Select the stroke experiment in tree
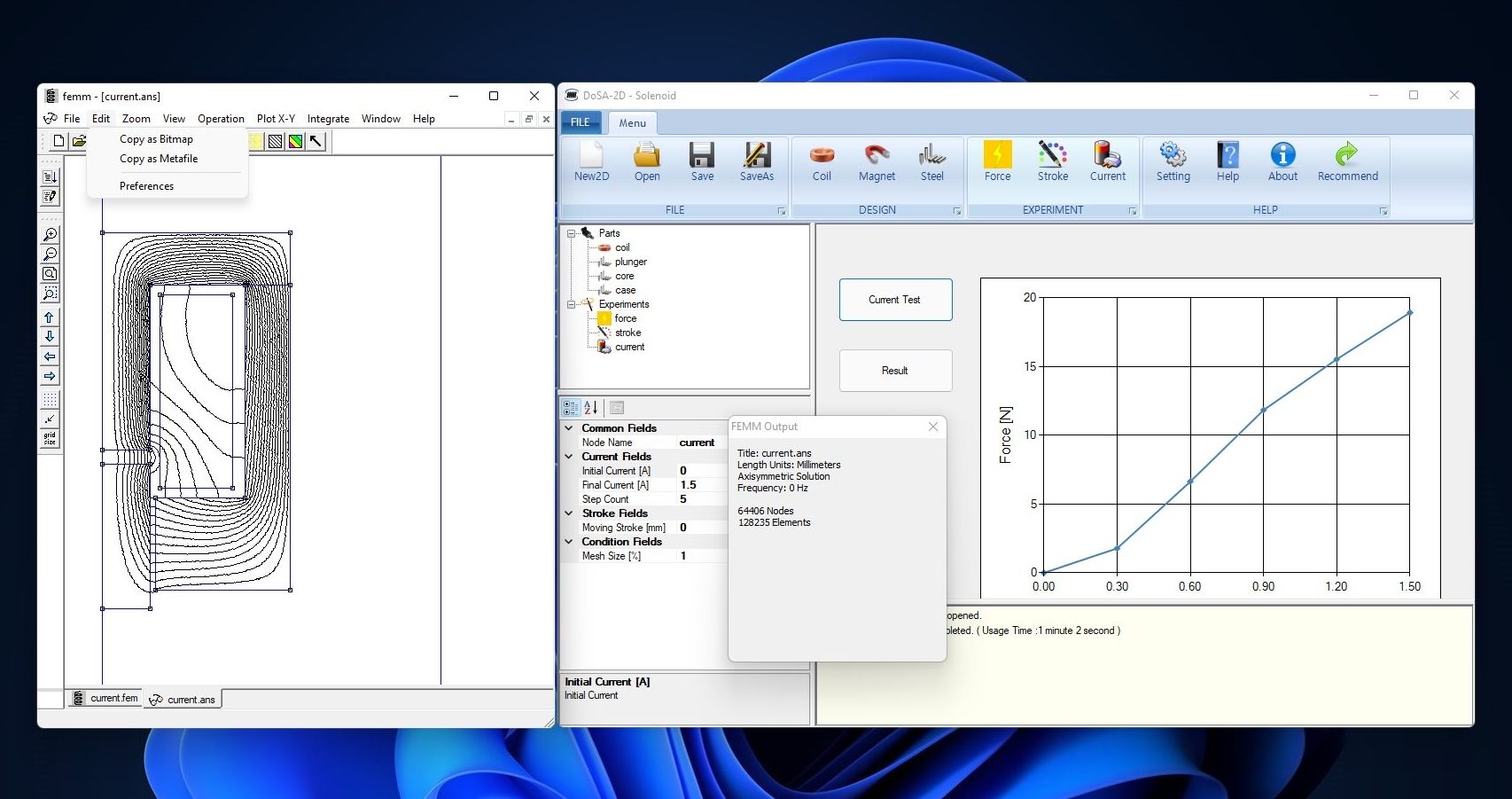Viewport: 1512px width, 799px height. coord(628,333)
